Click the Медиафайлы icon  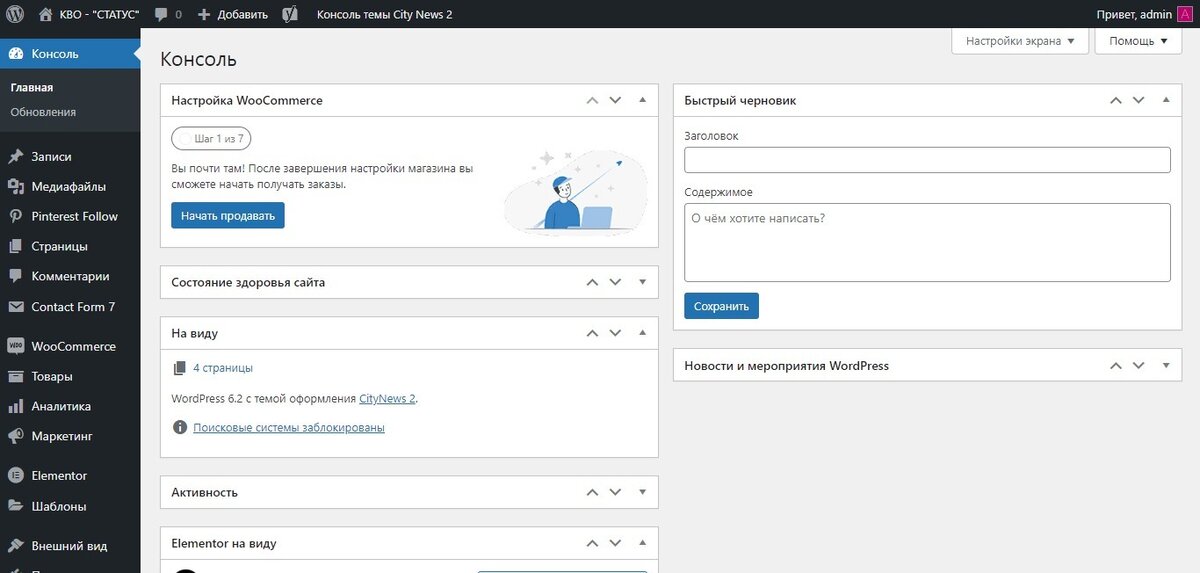[x=15, y=187]
